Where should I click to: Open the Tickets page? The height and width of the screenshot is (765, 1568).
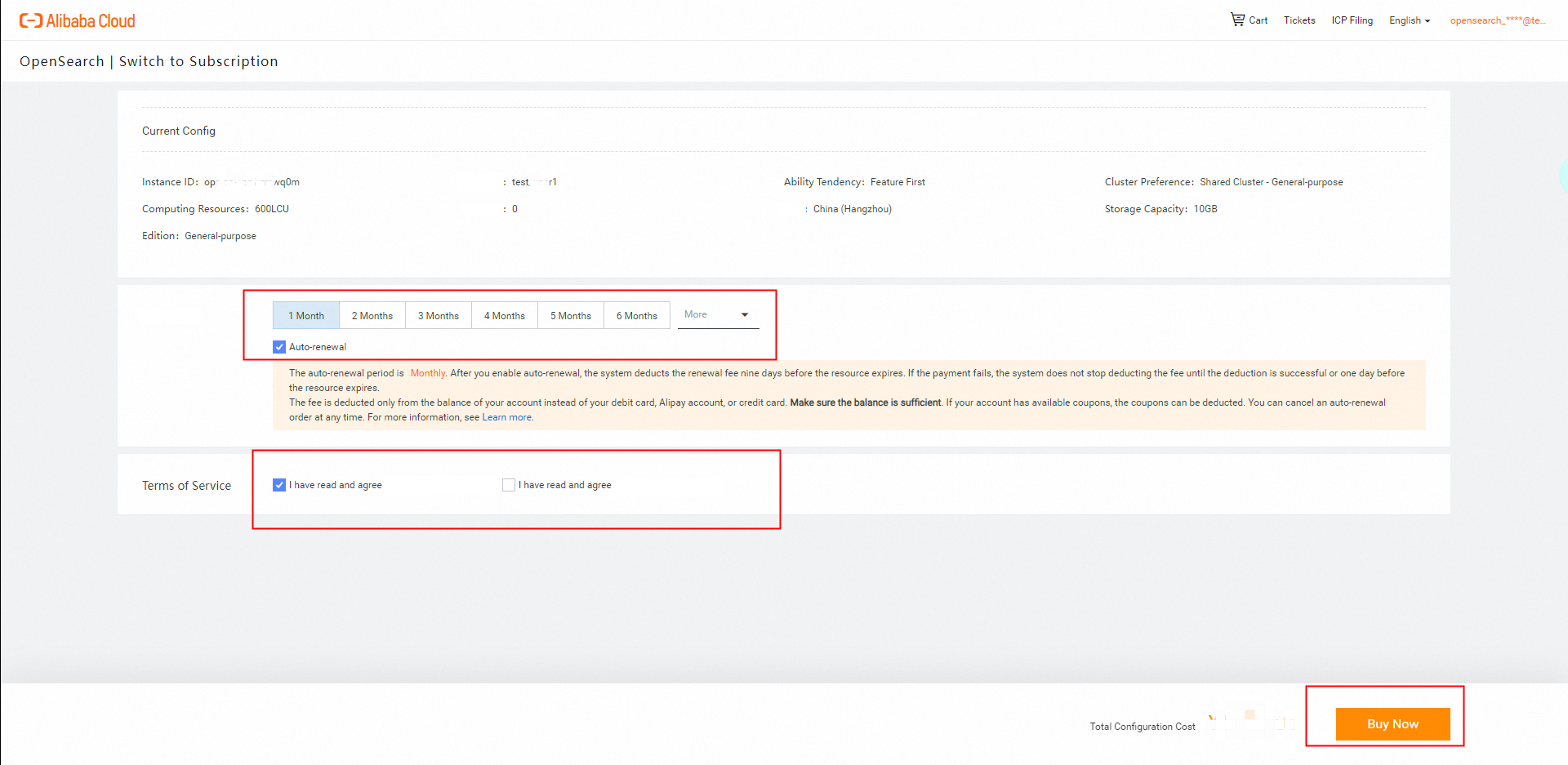coord(1299,20)
